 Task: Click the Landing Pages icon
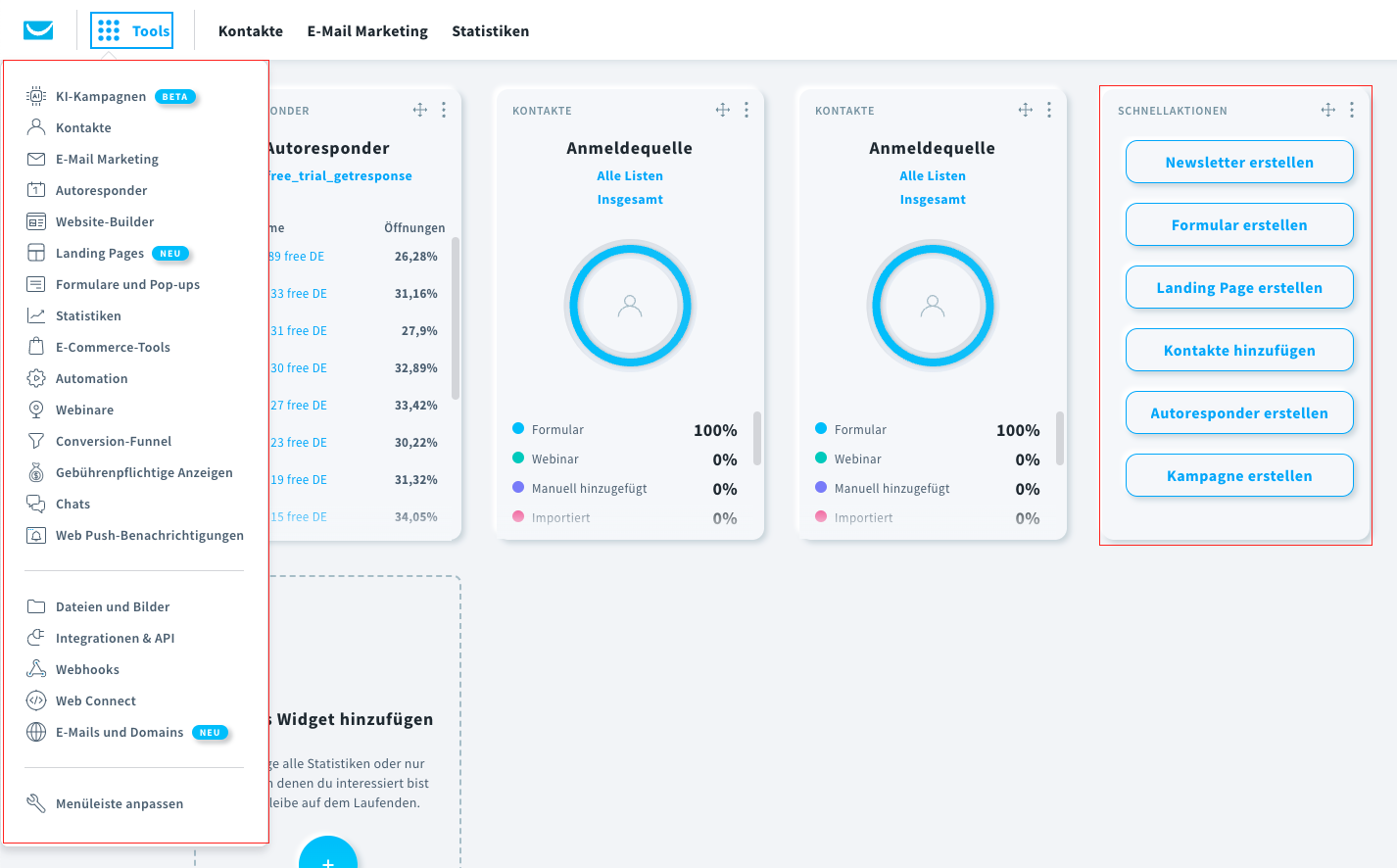(x=36, y=253)
